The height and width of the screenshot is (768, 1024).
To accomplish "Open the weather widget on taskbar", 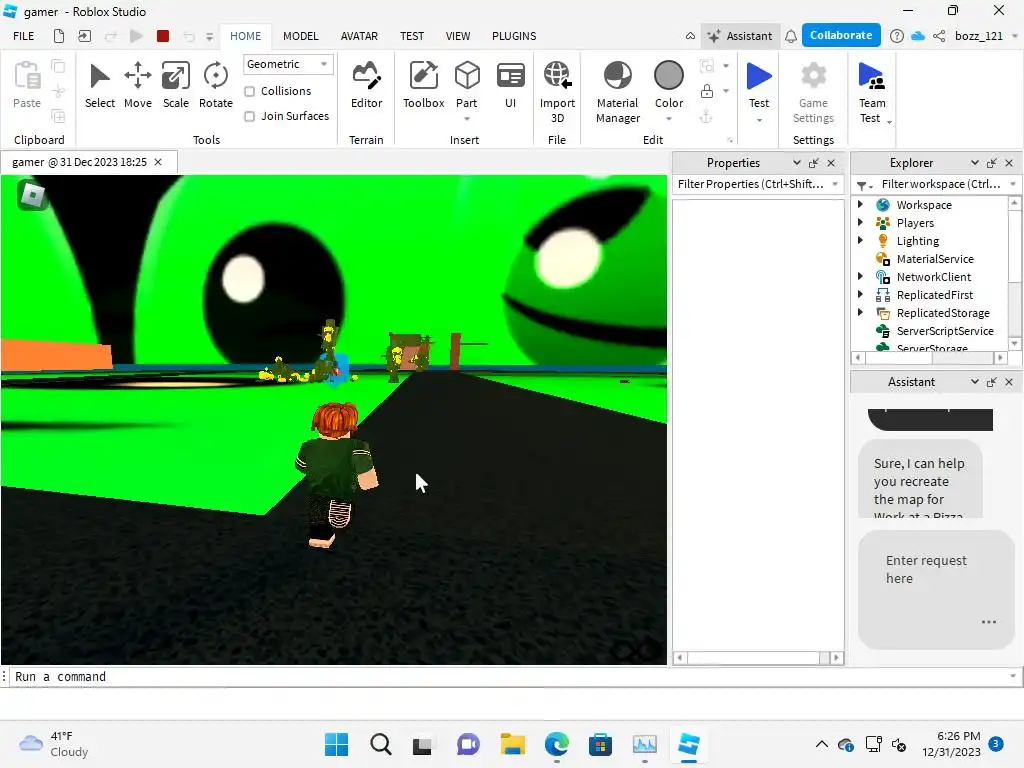I will (54, 744).
